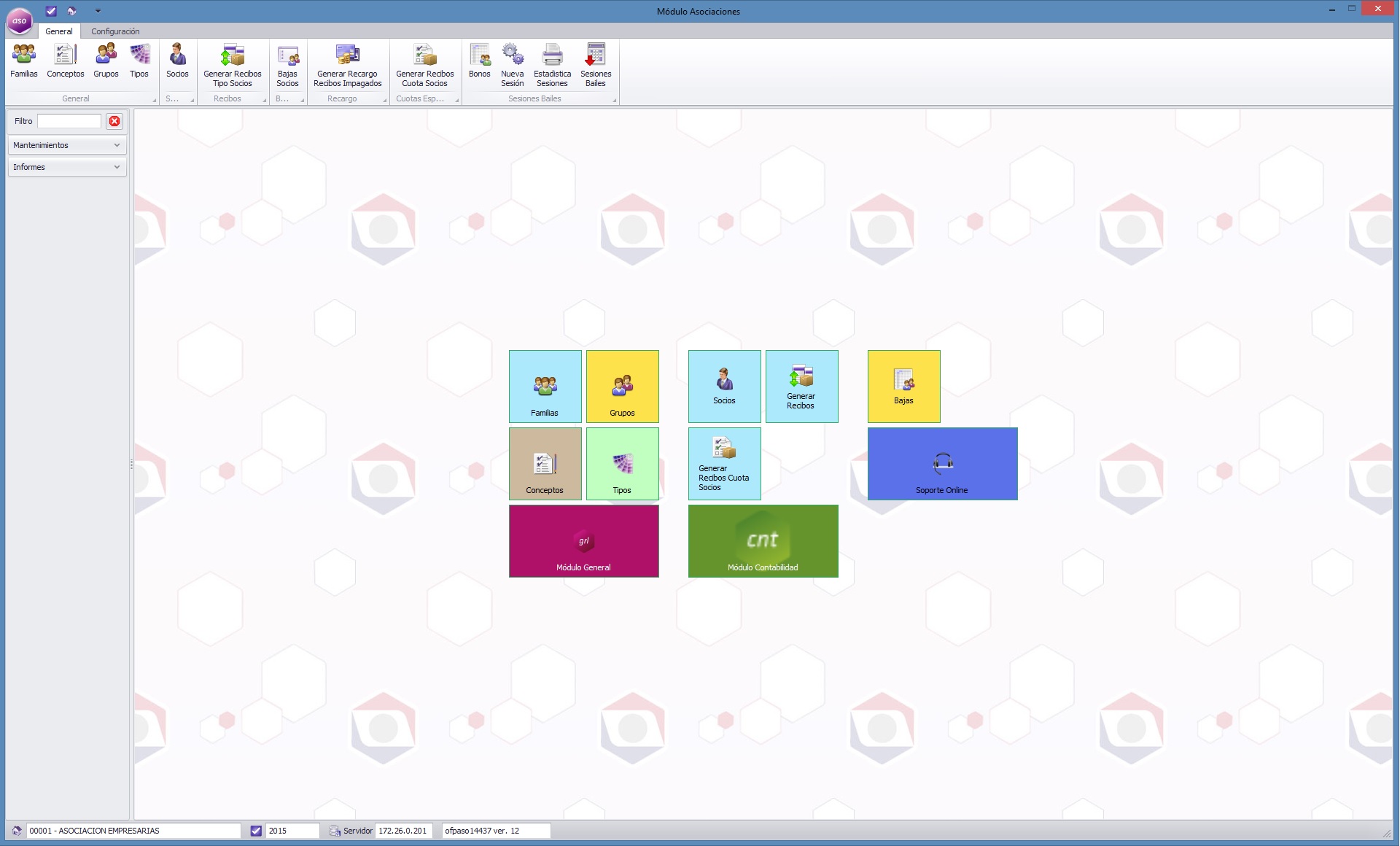This screenshot has width=1400, height=846.
Task: Expand the Recargo group dialog launcher
Action: (385, 100)
